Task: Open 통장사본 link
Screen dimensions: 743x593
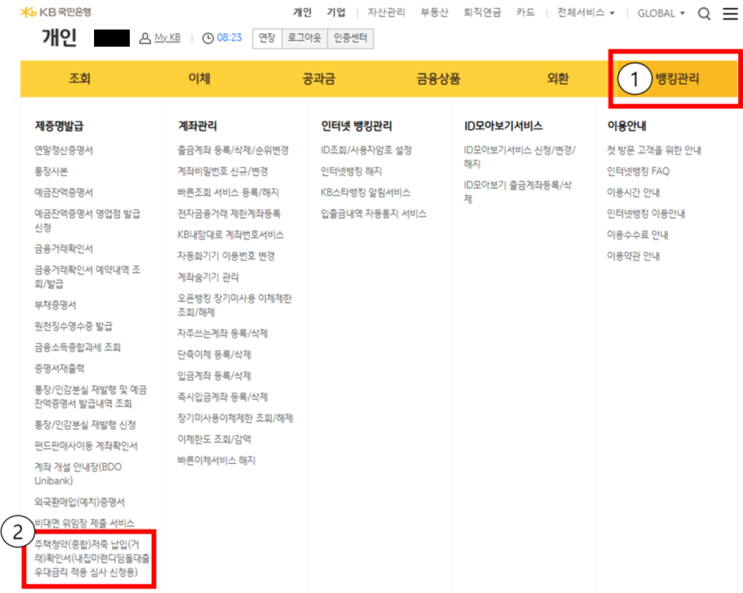Action: (x=51, y=172)
